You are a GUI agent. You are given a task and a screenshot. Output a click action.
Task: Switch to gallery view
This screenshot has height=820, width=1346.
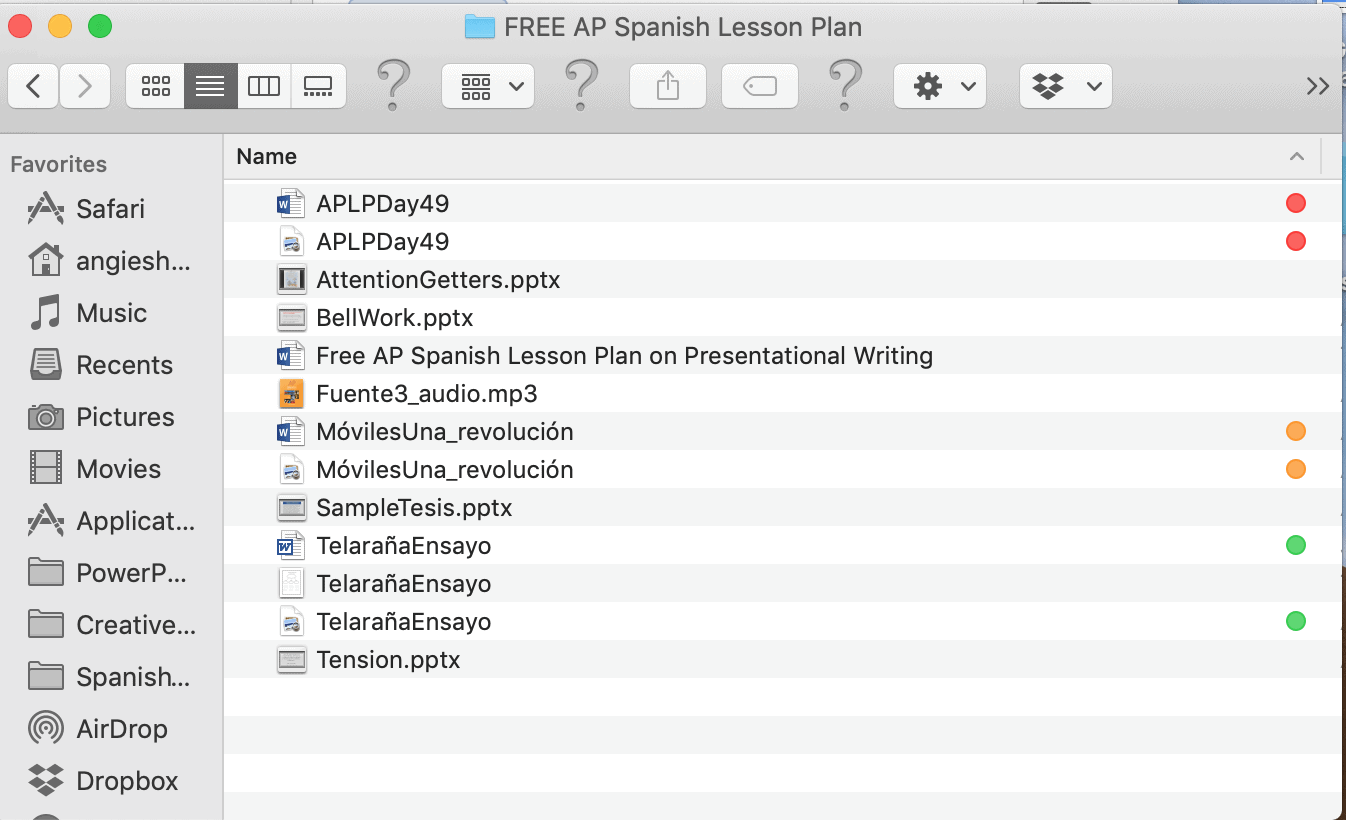click(318, 85)
